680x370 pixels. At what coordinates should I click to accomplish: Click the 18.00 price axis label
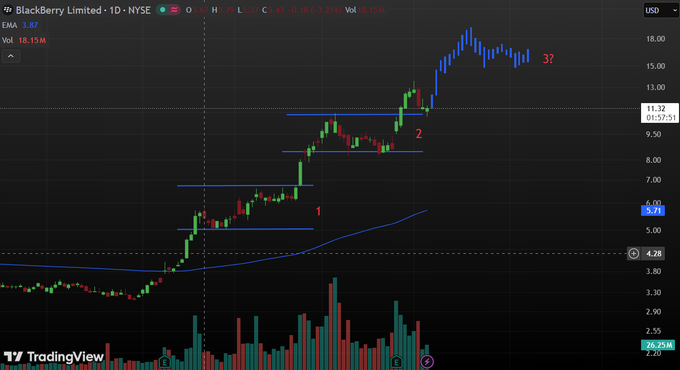tap(655, 39)
